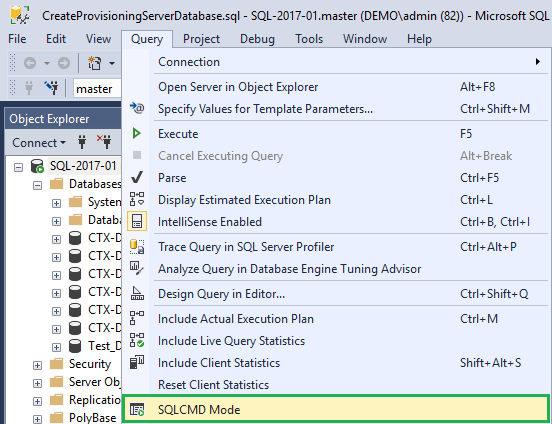Click the actual execution plan icon
This screenshot has height=424, width=552.
(137, 318)
